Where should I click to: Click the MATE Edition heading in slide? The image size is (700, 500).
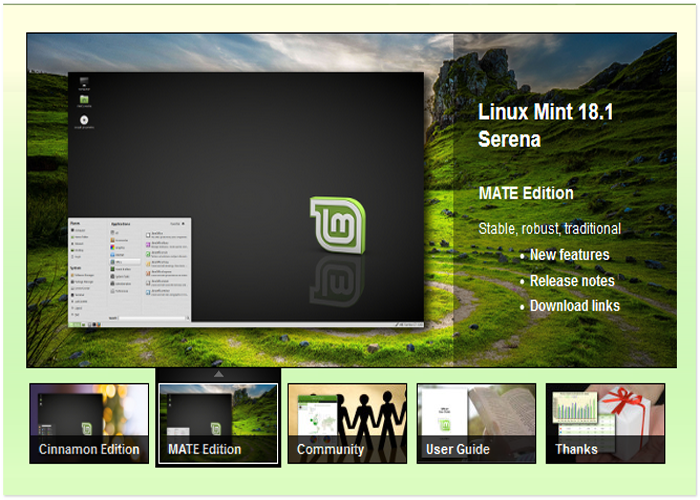tap(526, 193)
